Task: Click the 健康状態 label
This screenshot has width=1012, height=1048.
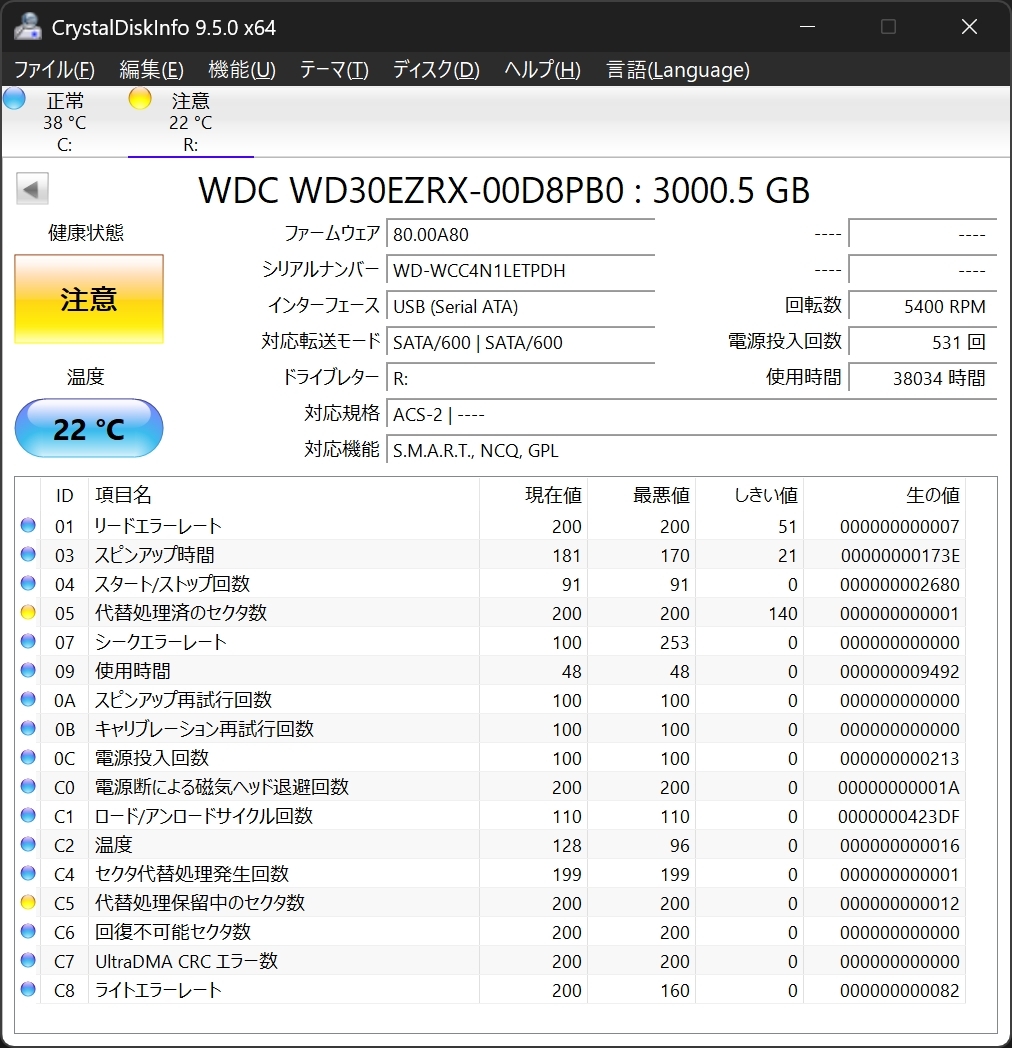Action: tap(86, 233)
